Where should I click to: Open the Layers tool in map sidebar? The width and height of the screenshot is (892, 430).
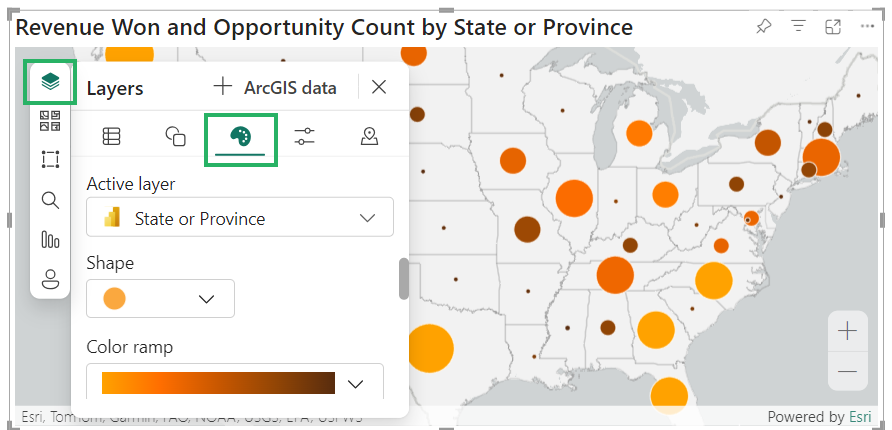click(50, 81)
